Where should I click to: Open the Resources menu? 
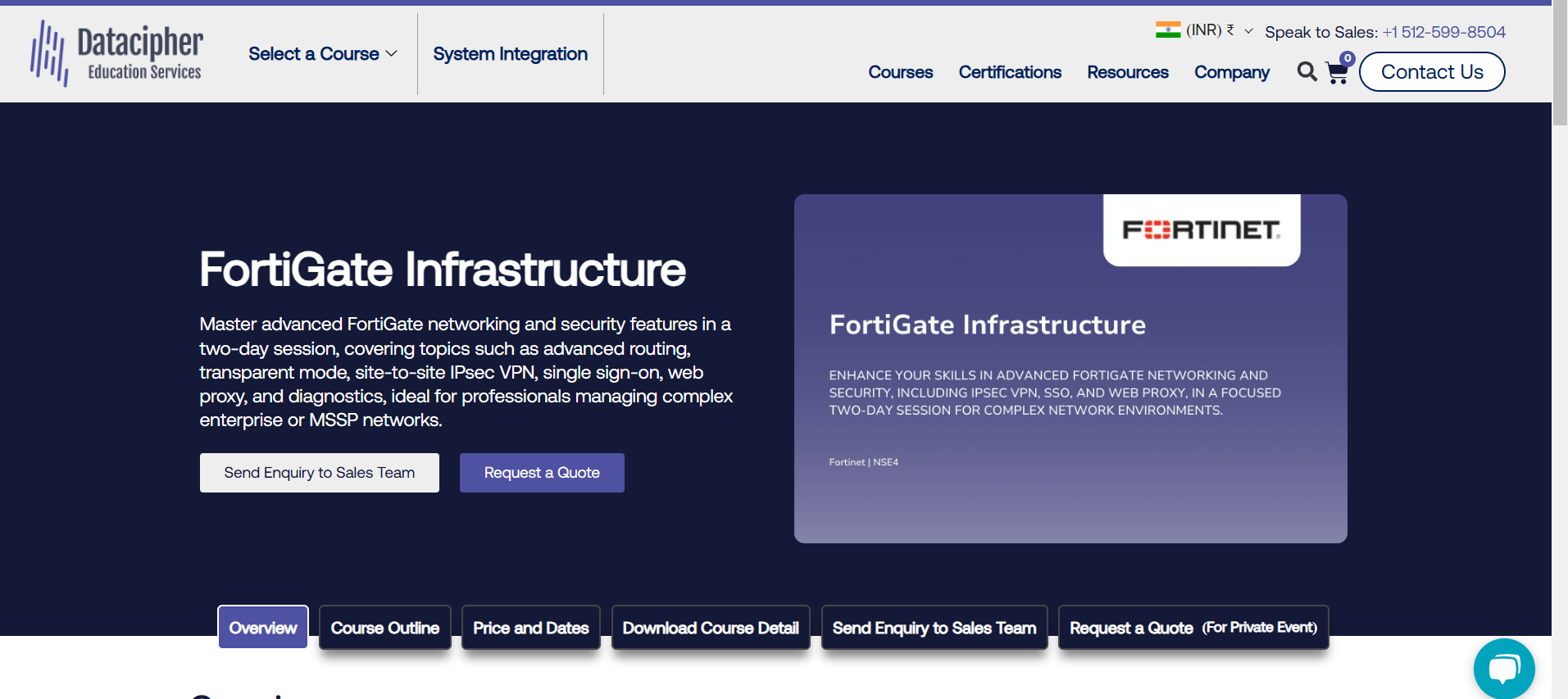pyautogui.click(x=1128, y=72)
